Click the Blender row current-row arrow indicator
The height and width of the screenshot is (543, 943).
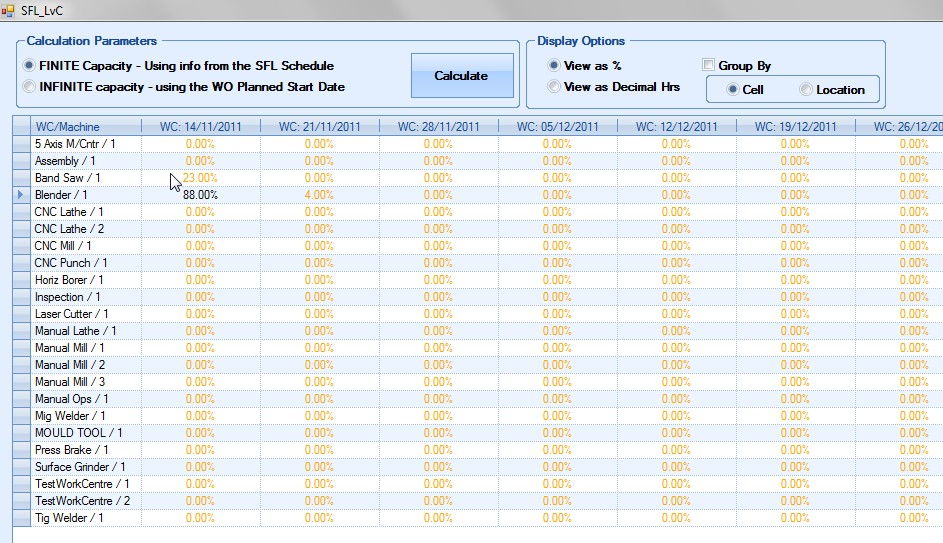21,195
